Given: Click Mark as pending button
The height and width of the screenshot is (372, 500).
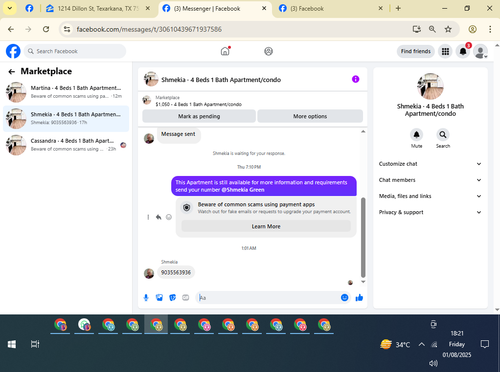Looking at the screenshot, I should tap(199, 116).
